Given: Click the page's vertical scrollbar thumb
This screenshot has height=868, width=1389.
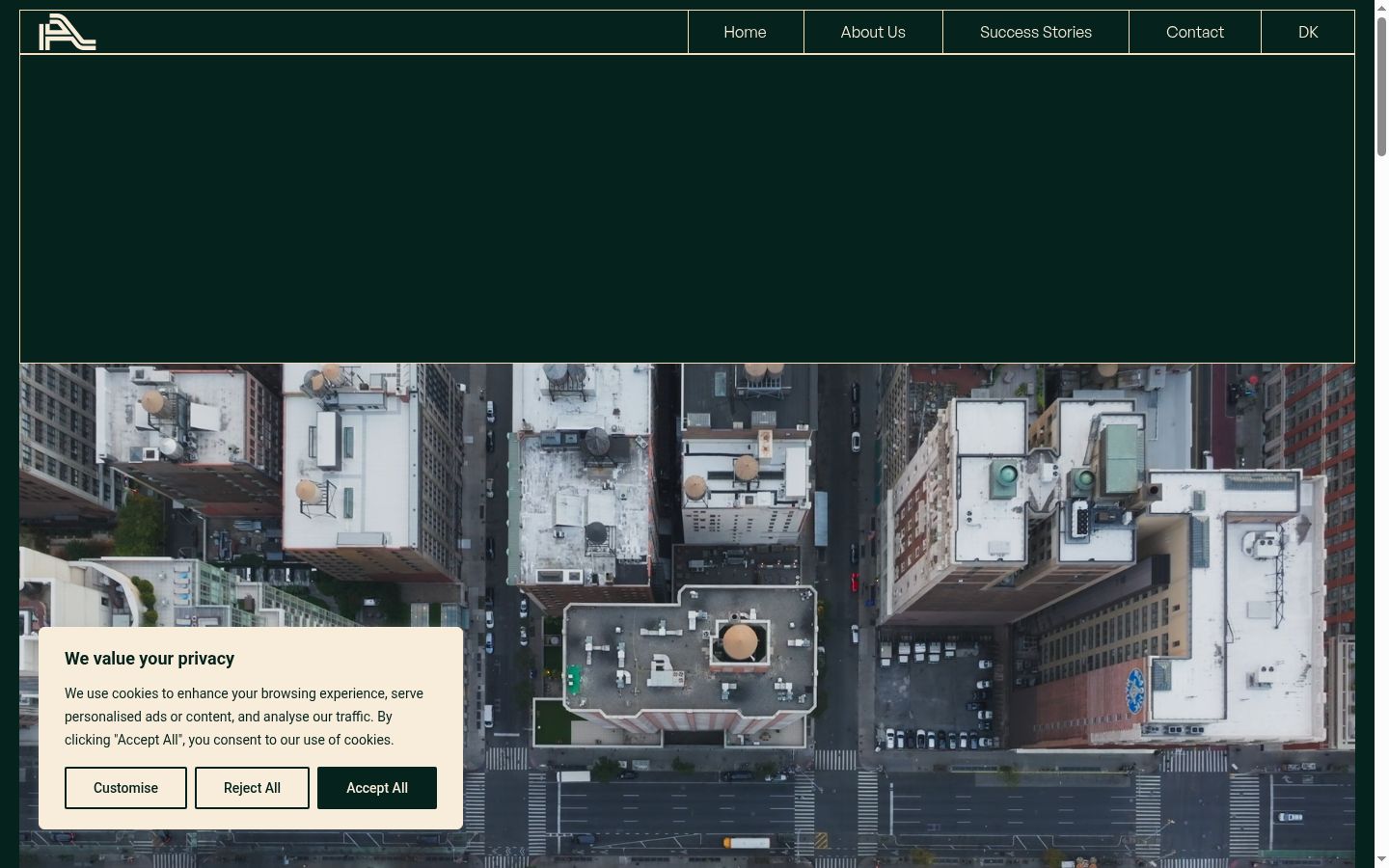Looking at the screenshot, I should [x=1381, y=85].
